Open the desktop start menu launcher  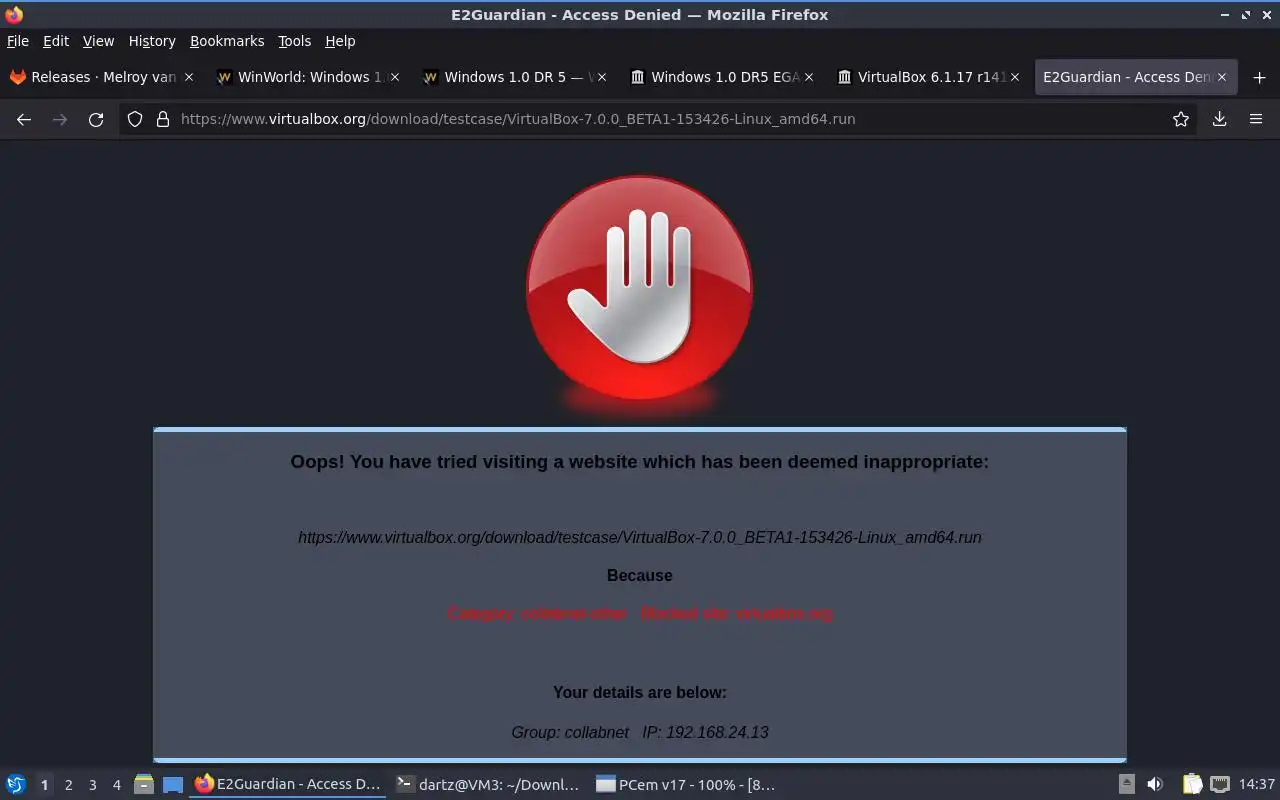point(16,784)
